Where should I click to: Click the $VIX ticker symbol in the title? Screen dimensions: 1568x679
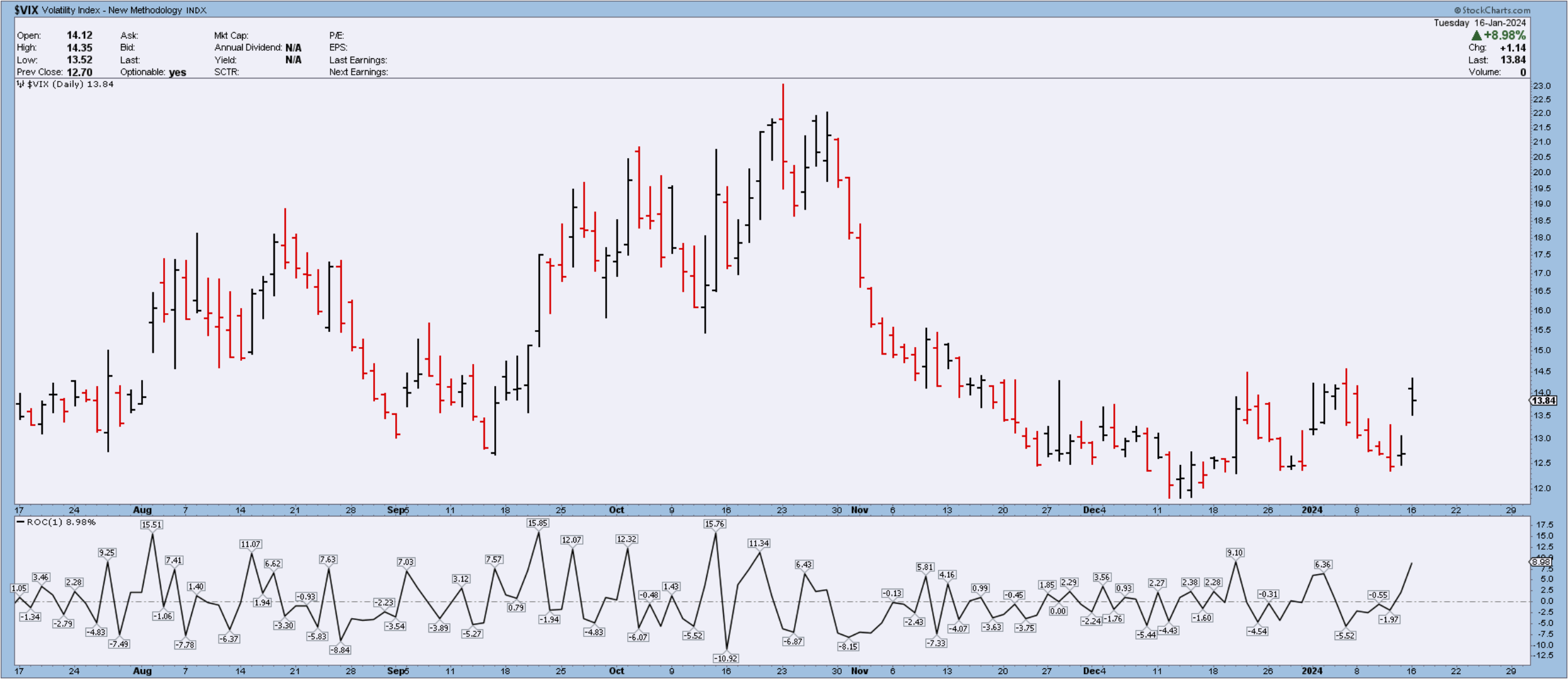(x=26, y=10)
